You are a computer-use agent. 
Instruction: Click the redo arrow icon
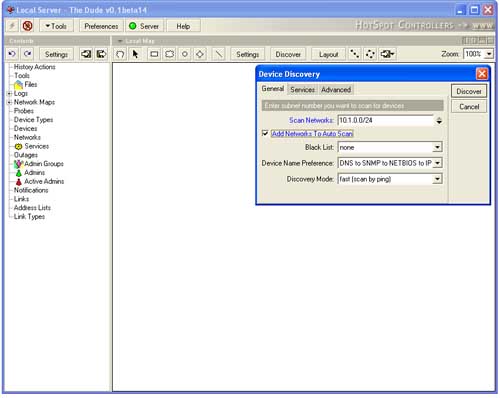pos(28,54)
